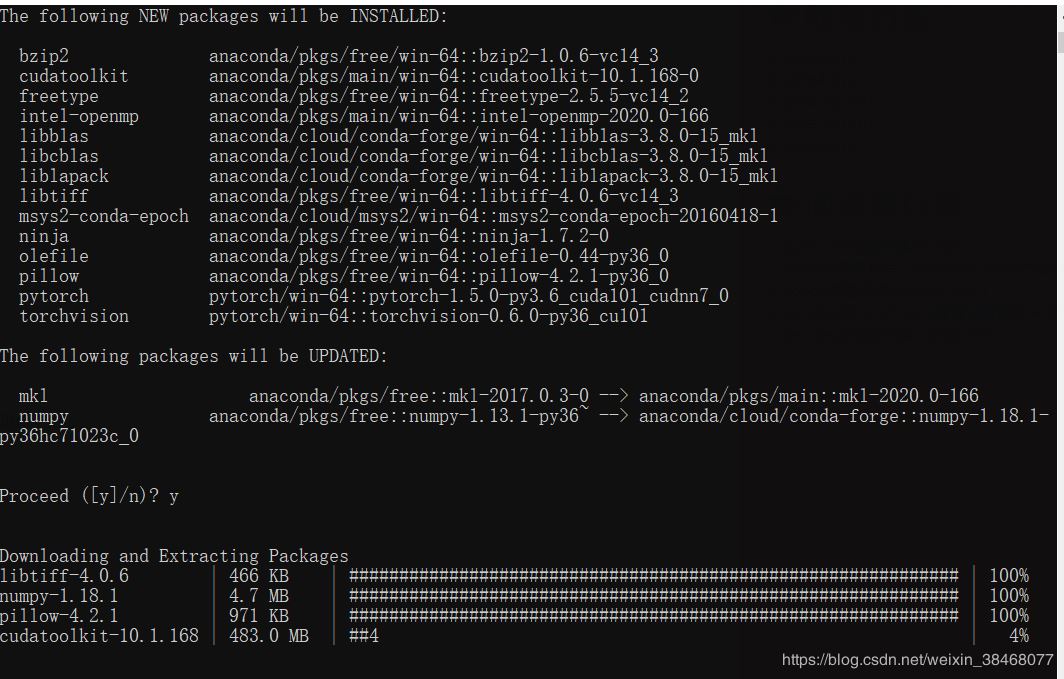Click the 'Proceed ([y]/n)?' prompt line
The width and height of the screenshot is (1064, 679).
click(x=89, y=496)
